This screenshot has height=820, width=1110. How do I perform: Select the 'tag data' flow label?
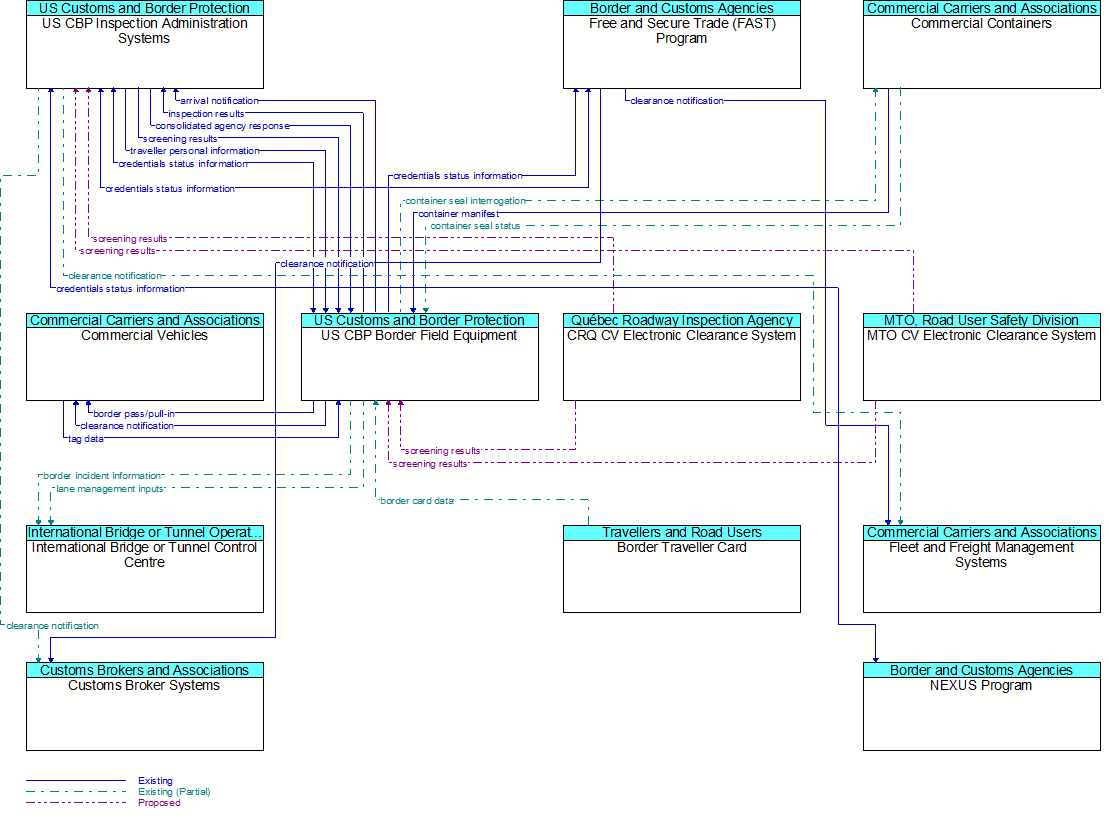pos(86,439)
